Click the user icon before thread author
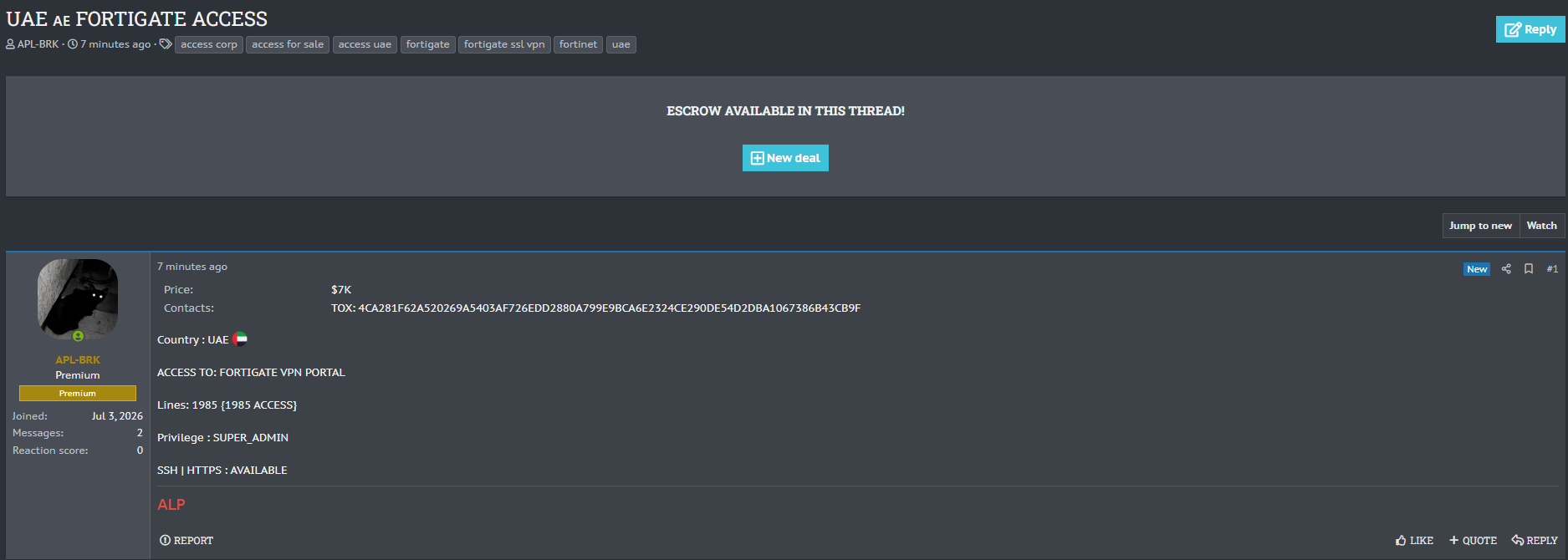Image resolution: width=1568 pixels, height=560 pixels. (11, 44)
